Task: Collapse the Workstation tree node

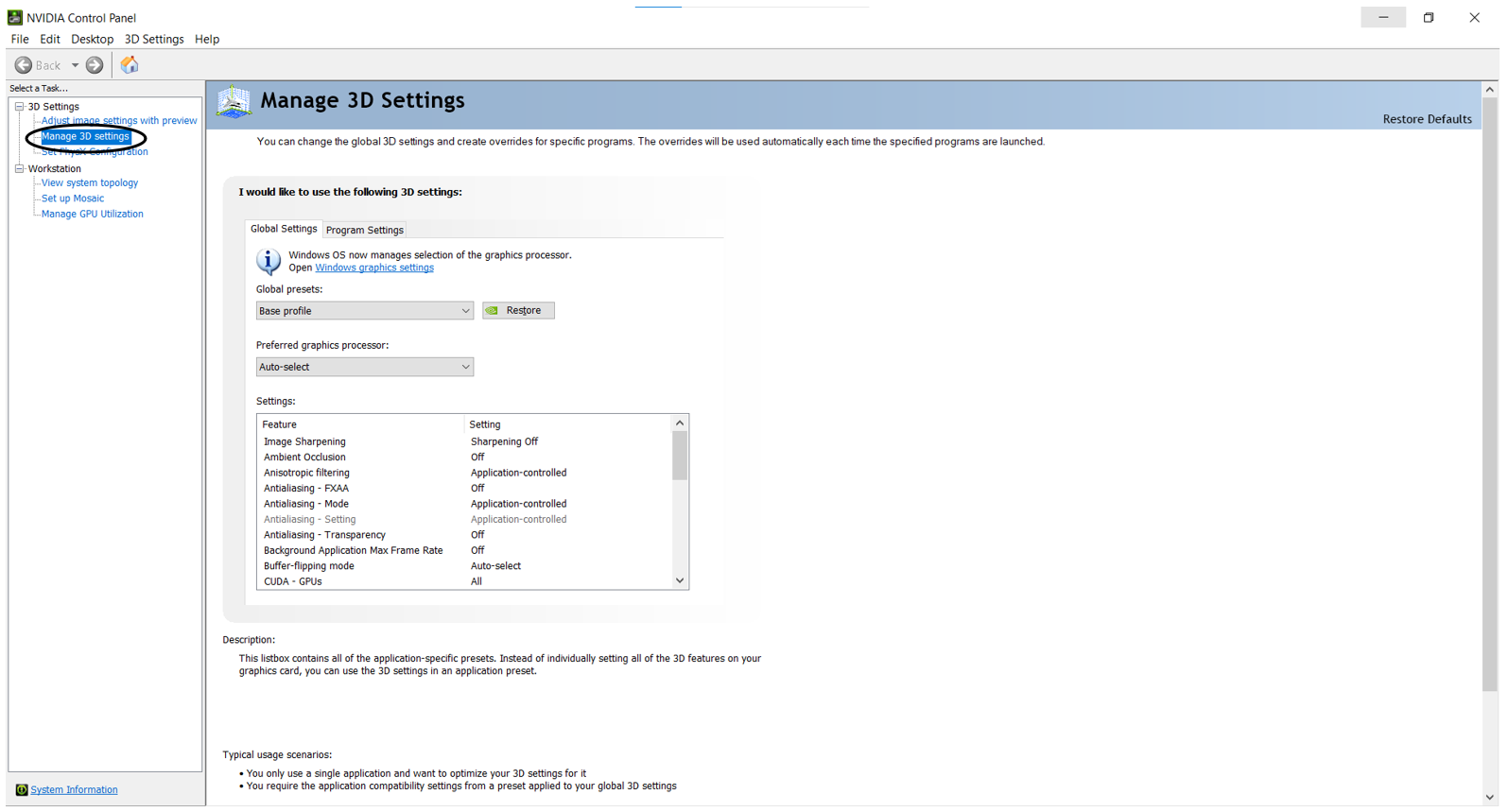Action: tap(19, 169)
